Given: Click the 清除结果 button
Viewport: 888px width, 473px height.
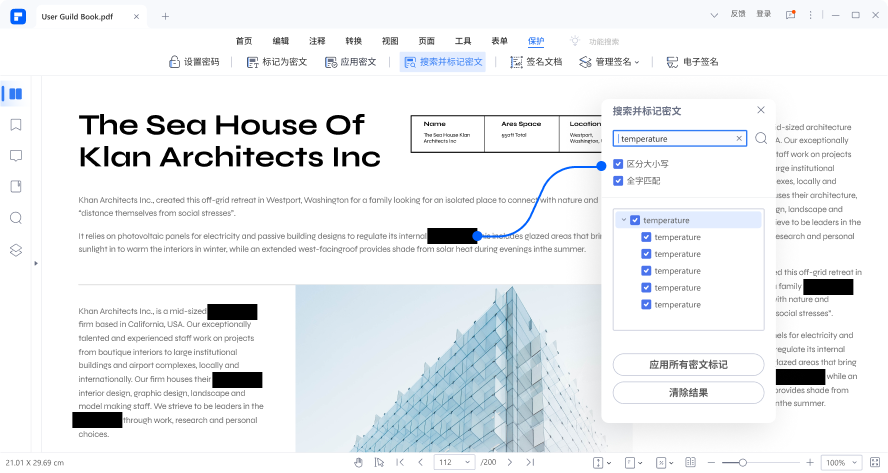Looking at the screenshot, I should [688, 393].
